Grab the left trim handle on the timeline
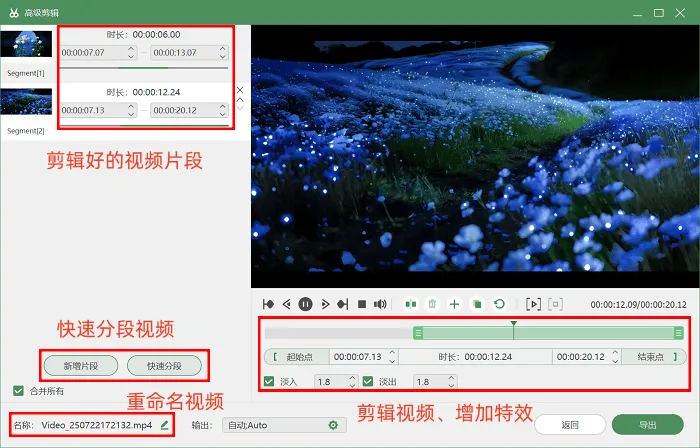700x448 pixels. click(418, 333)
